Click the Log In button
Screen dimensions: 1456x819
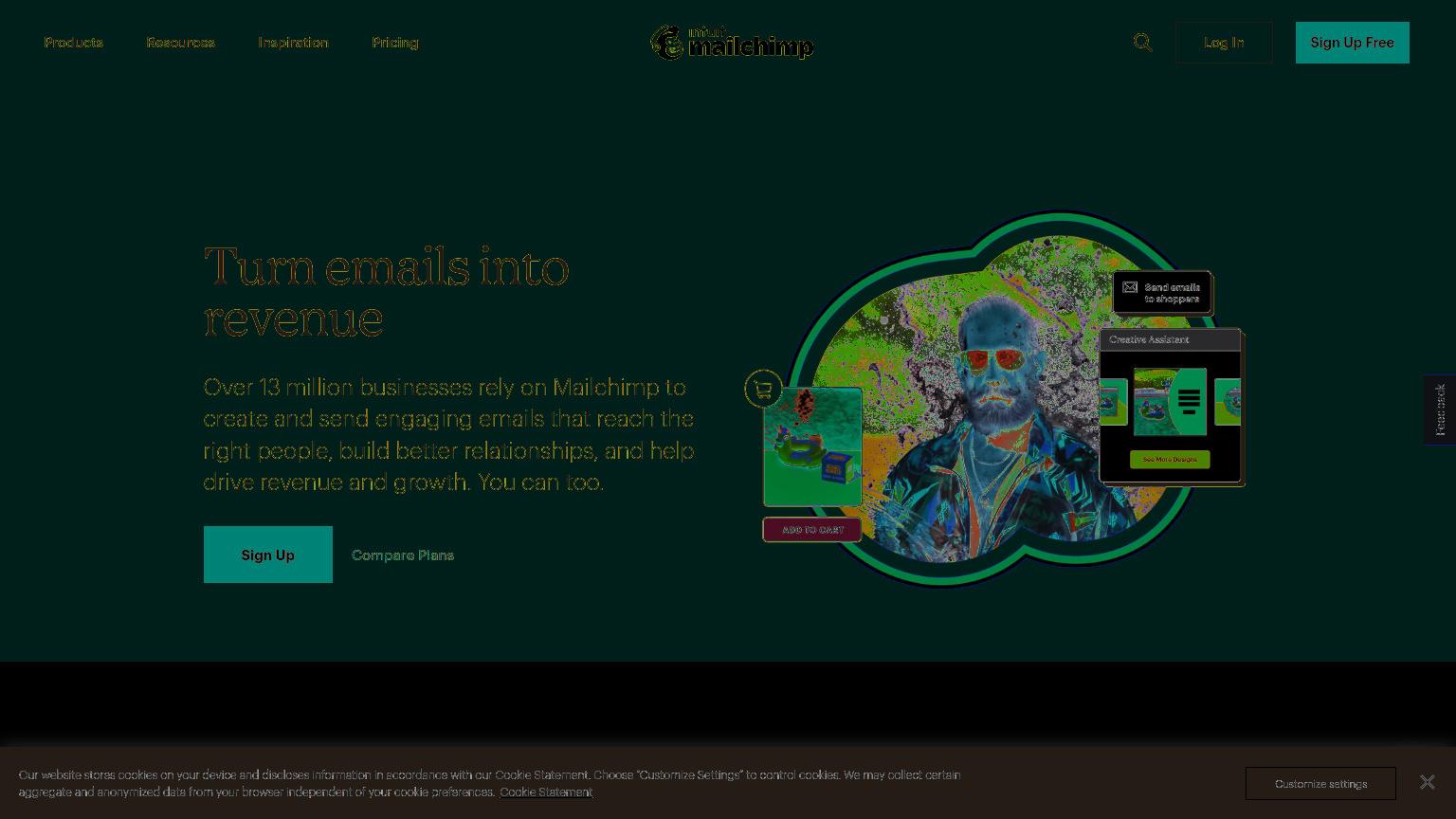coord(1224,43)
